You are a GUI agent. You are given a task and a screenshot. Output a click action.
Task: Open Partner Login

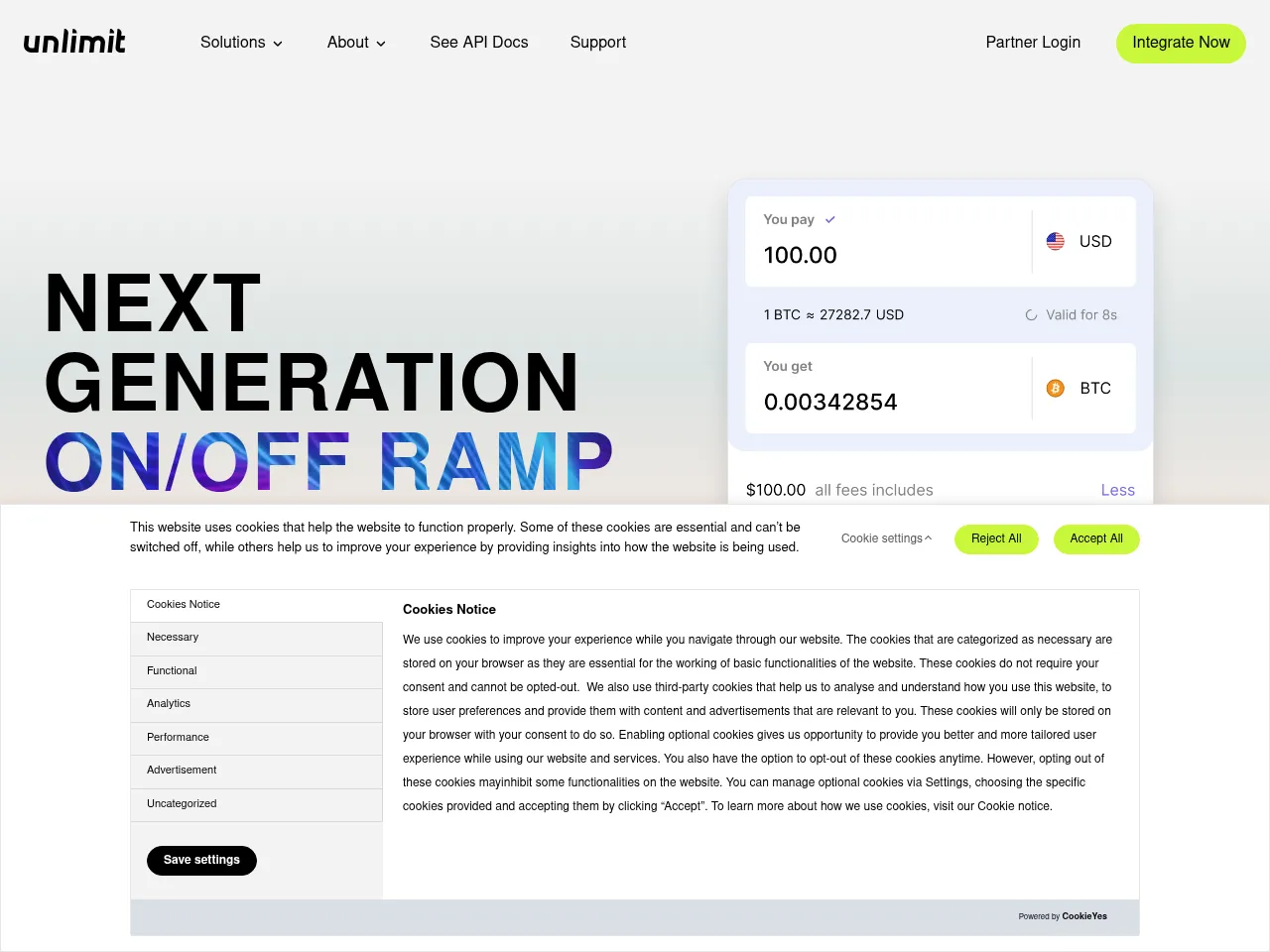pyautogui.click(x=1033, y=43)
